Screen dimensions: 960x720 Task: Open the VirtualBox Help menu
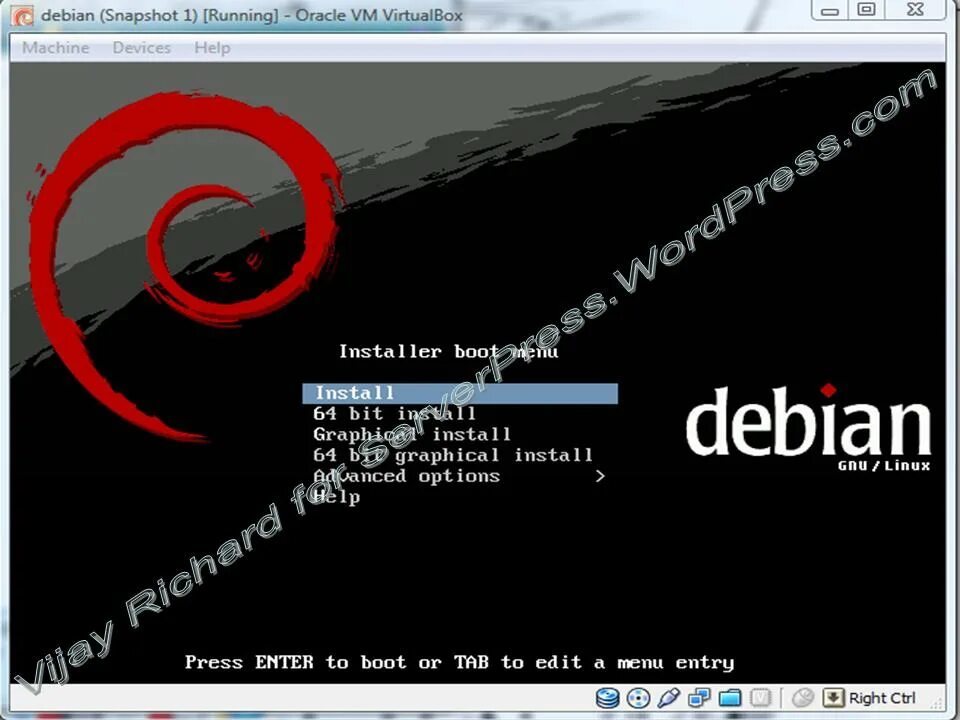(212, 48)
